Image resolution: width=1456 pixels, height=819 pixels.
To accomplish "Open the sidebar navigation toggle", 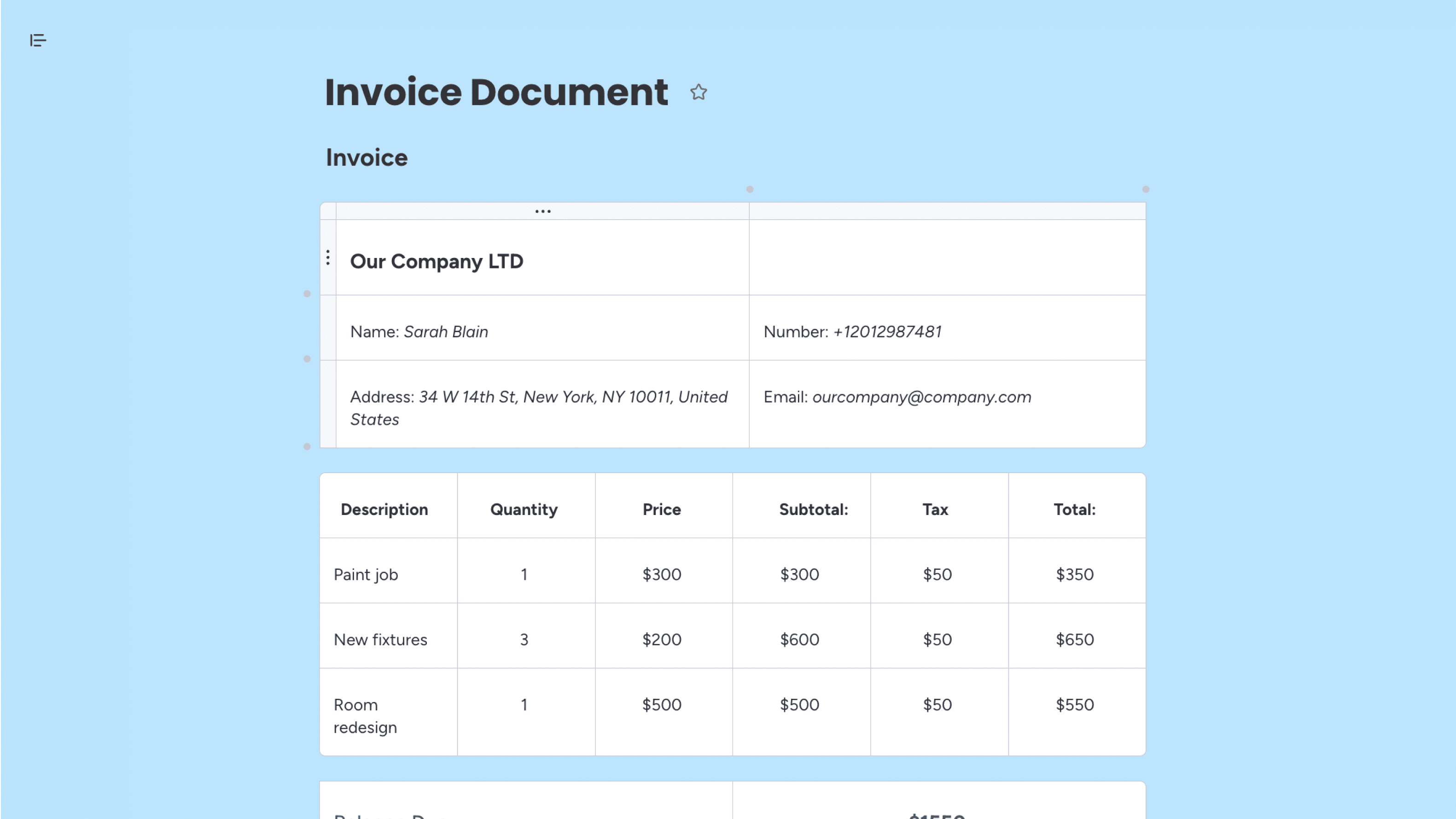I will 38,40.
